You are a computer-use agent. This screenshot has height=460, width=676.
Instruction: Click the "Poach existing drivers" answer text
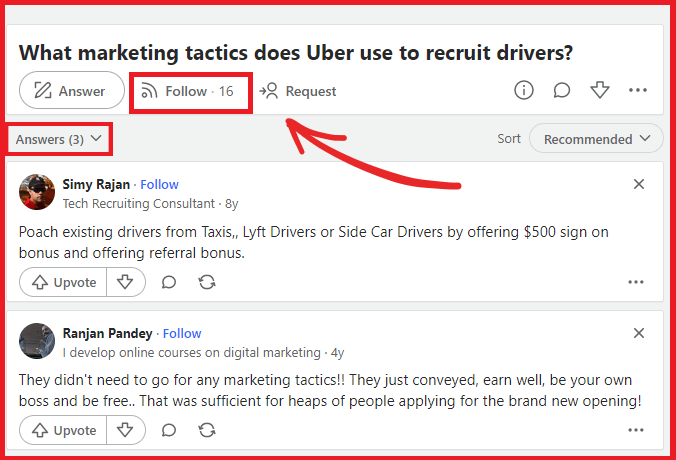click(313, 242)
